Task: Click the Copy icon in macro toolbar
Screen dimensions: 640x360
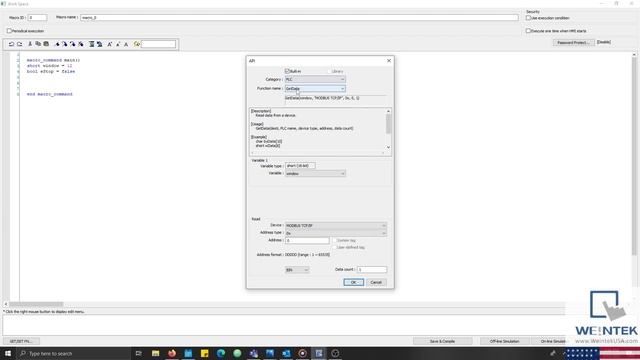Action: pyautogui.click(x=38, y=44)
